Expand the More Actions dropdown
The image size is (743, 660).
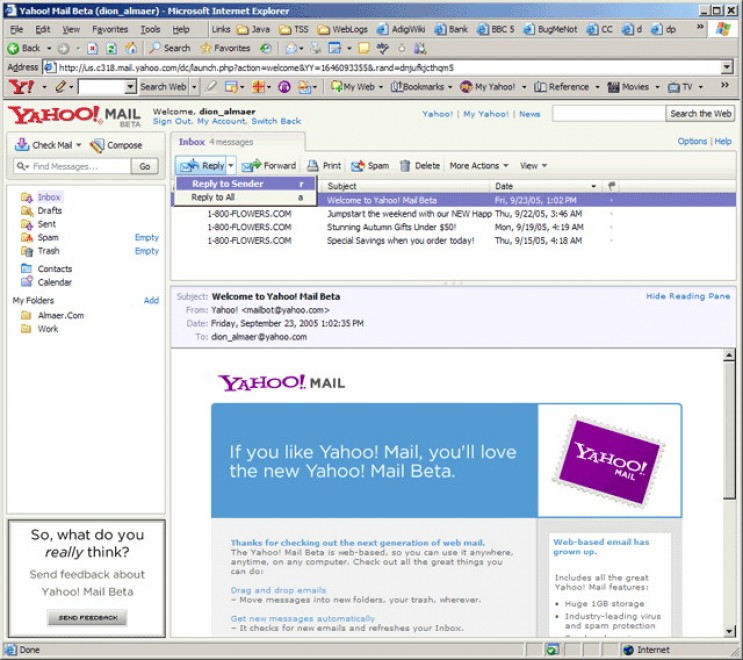tap(506, 165)
